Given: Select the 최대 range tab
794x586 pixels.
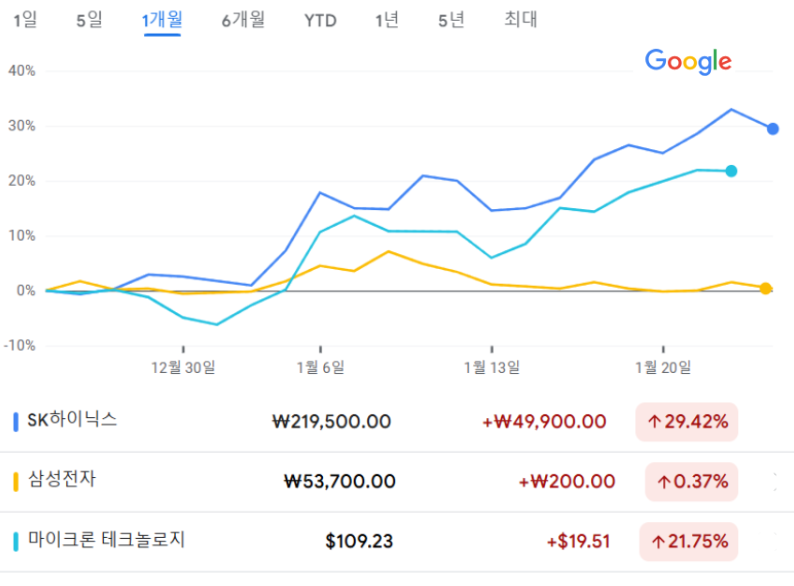Looking at the screenshot, I should pyautogui.click(x=521, y=20).
